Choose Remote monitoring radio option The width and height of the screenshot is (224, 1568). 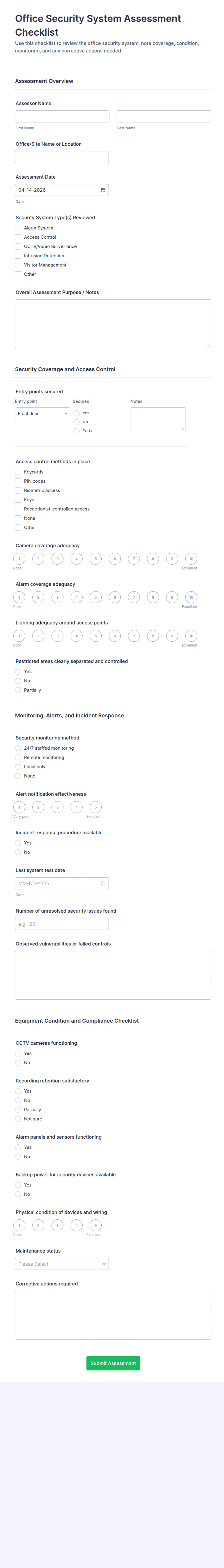pos(18,757)
